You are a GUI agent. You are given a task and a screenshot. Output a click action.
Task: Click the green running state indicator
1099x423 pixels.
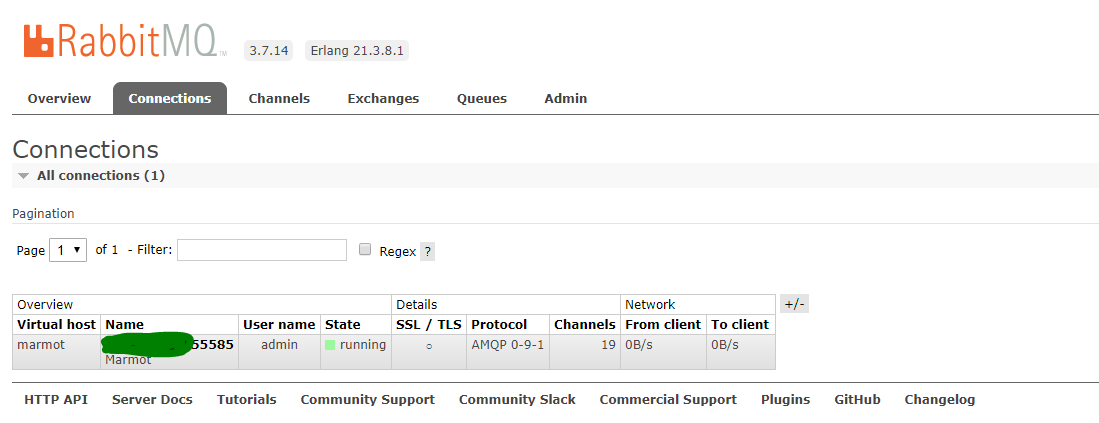329,345
